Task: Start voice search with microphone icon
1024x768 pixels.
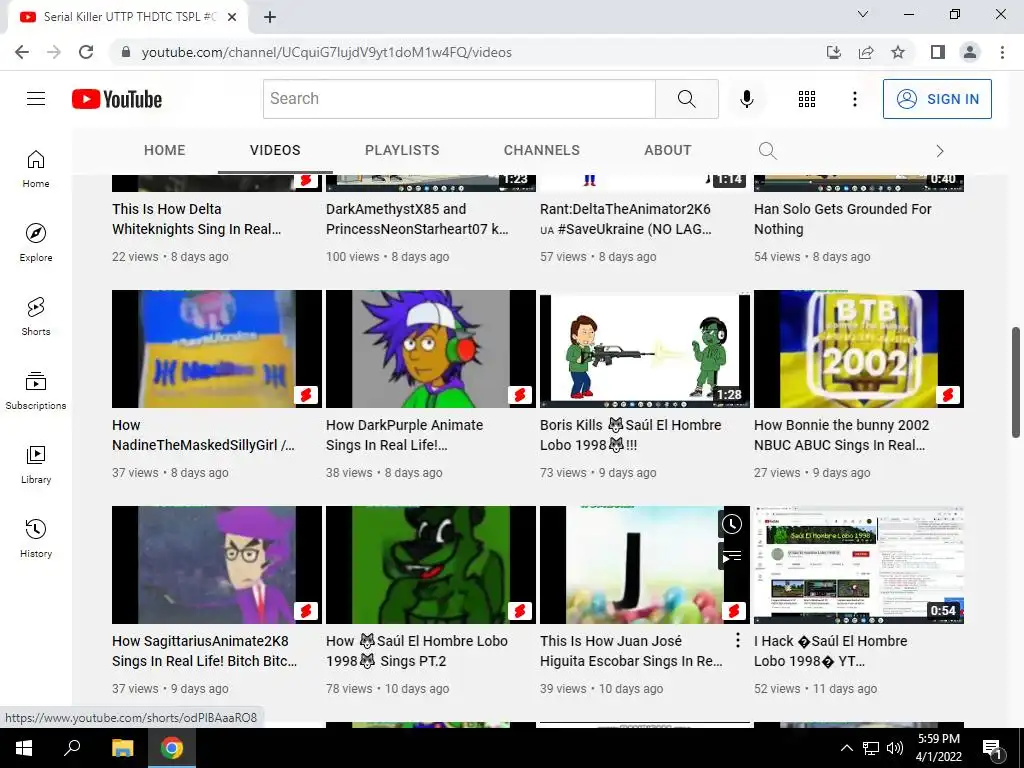Action: 746,99
